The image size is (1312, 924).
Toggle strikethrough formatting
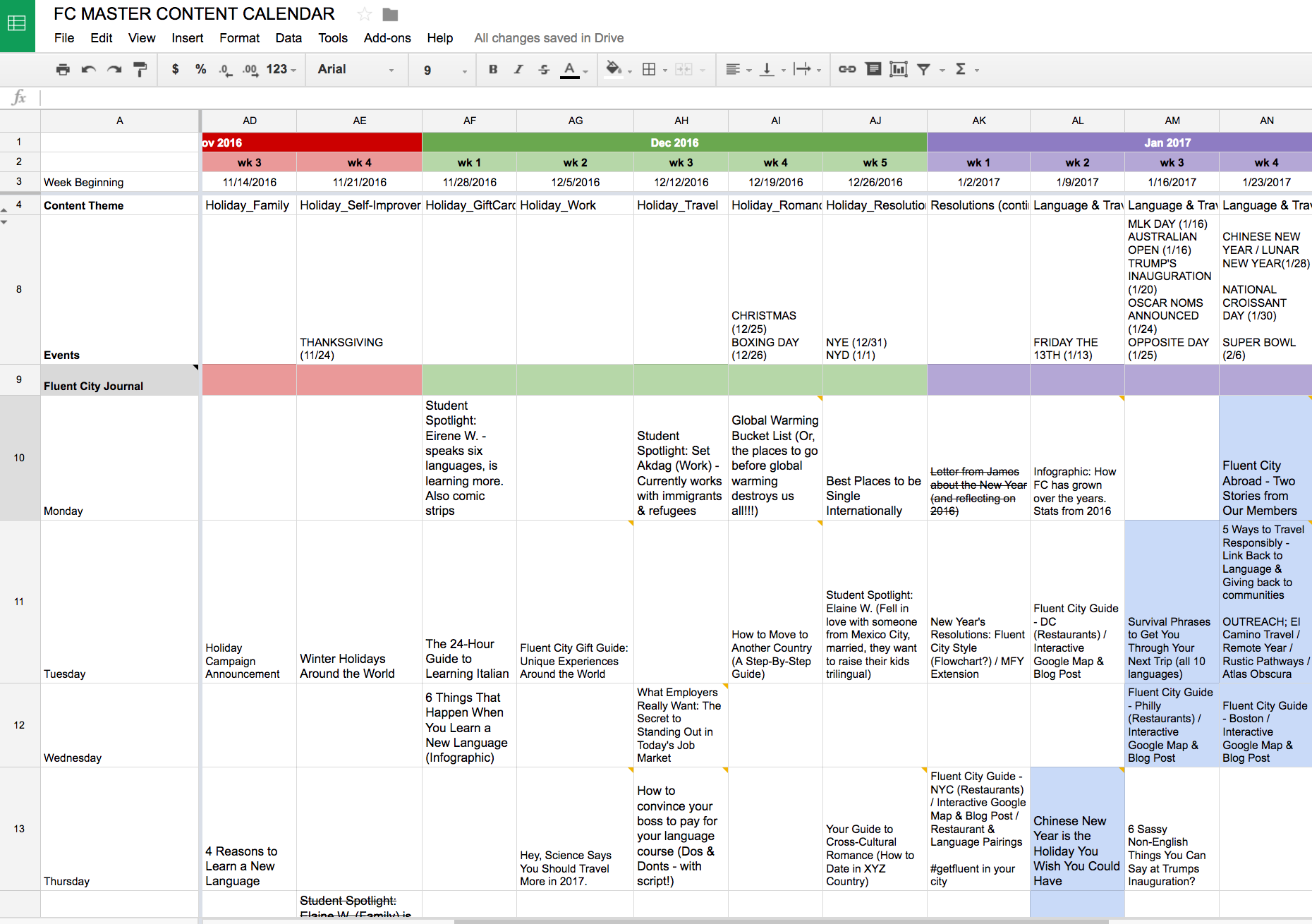click(x=544, y=69)
